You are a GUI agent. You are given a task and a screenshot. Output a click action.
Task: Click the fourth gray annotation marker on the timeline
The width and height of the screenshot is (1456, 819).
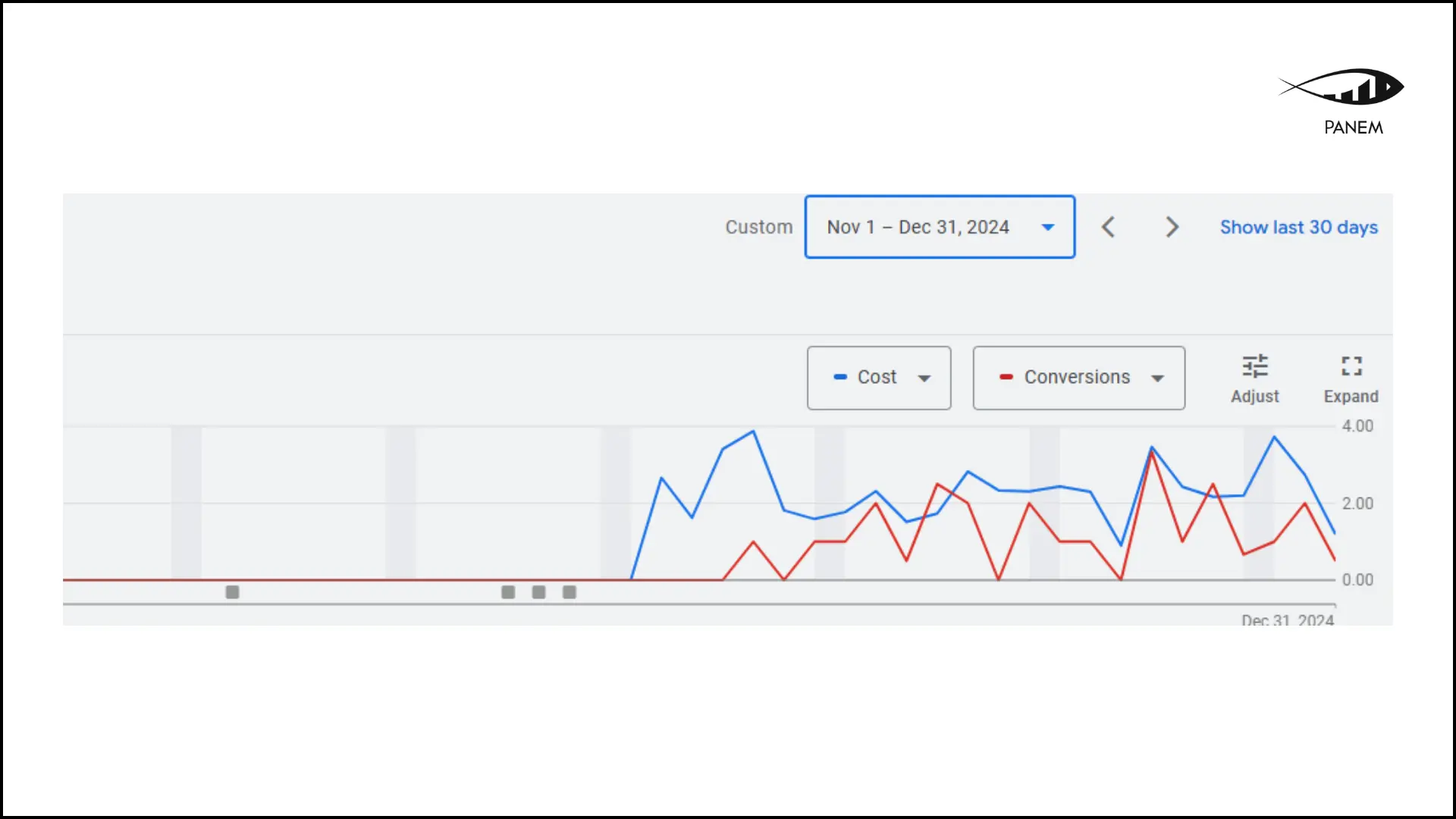(570, 592)
